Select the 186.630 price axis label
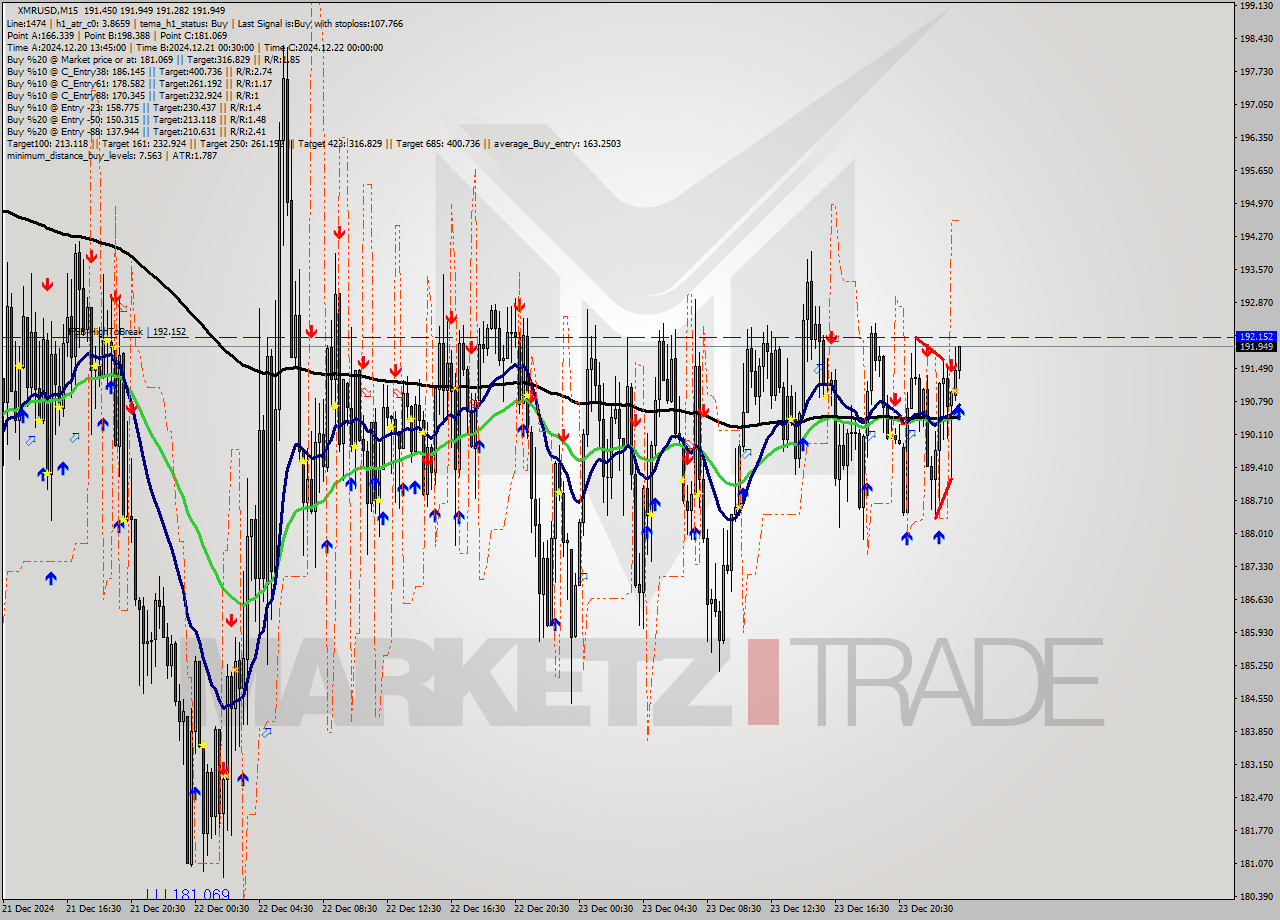Viewport: 1280px width, 920px height. pyautogui.click(x=1255, y=599)
